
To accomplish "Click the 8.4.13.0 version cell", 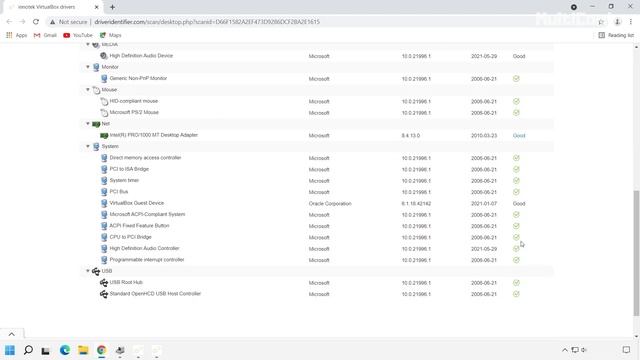I will coord(411,136).
